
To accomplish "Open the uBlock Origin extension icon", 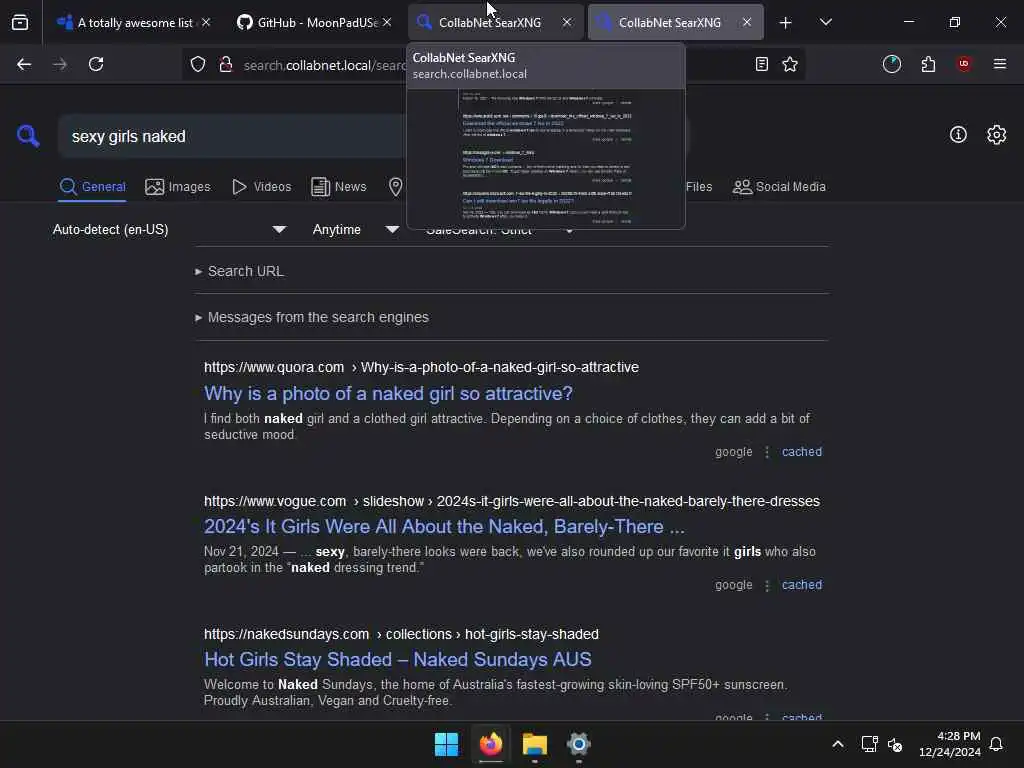I will tap(963, 64).
